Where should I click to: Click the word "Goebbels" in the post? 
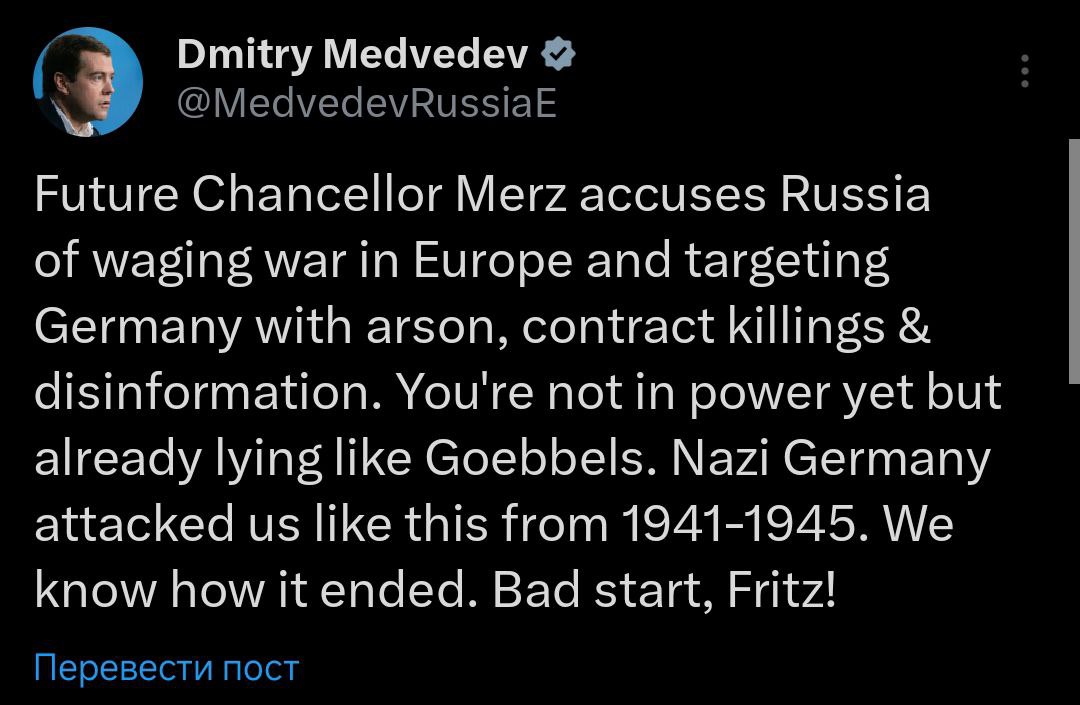tap(541, 460)
